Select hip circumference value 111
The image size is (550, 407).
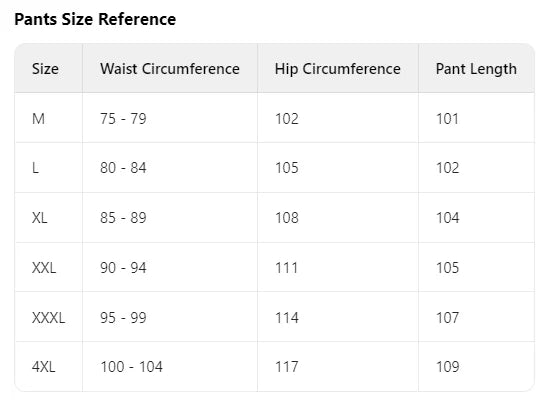tap(287, 268)
